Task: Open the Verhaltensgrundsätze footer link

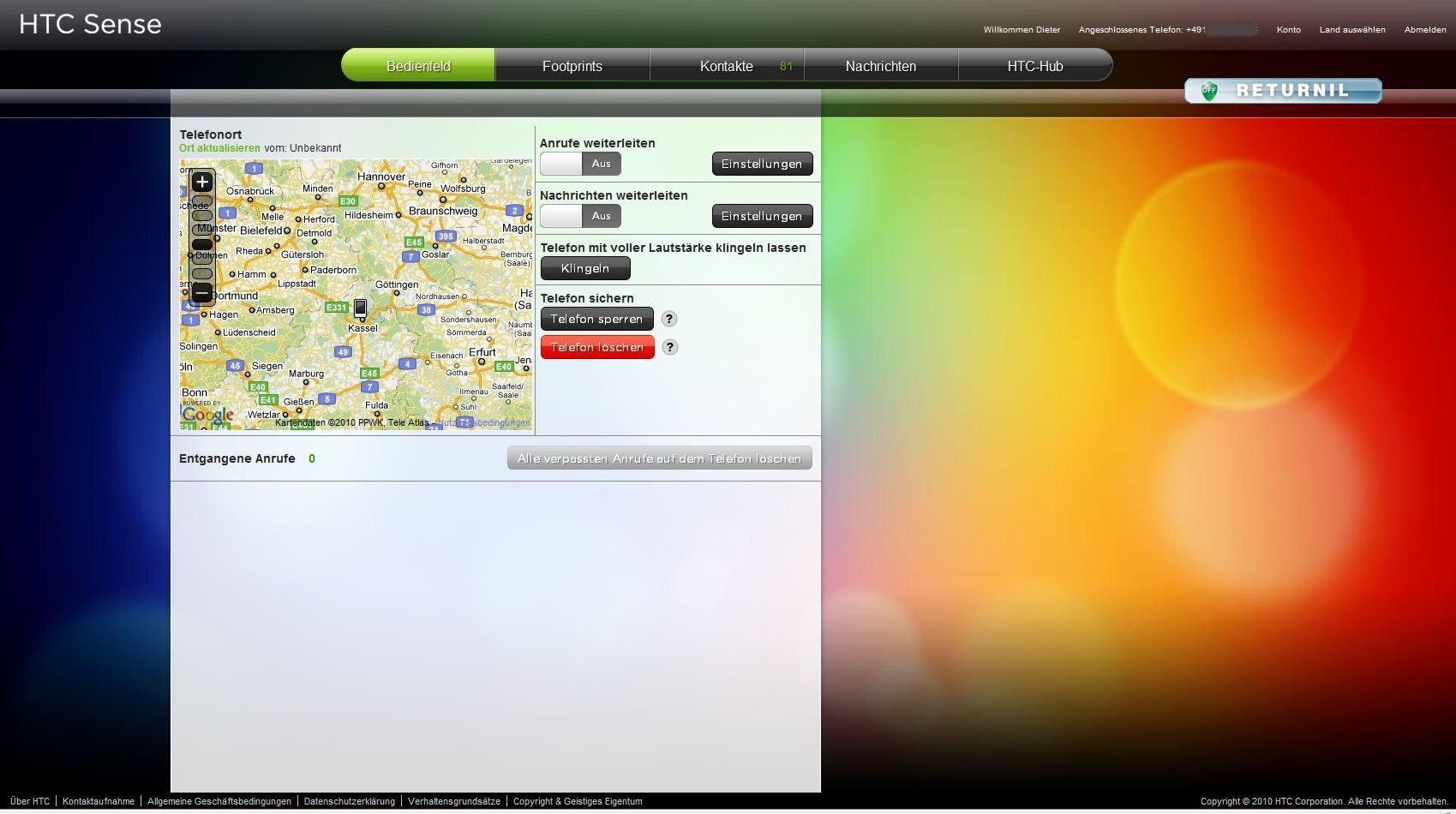Action: 454,801
